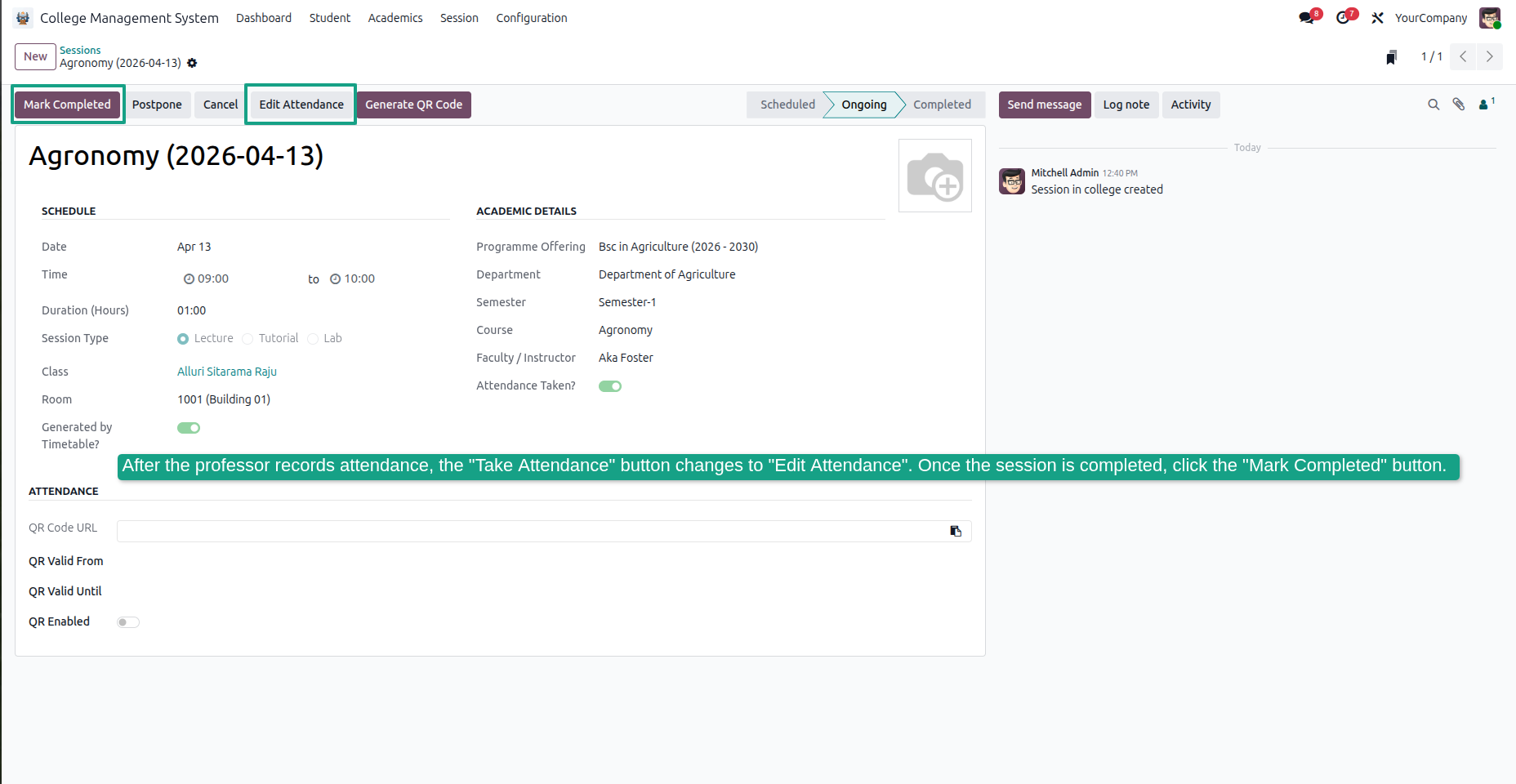Click Edit Attendance button

coord(301,105)
